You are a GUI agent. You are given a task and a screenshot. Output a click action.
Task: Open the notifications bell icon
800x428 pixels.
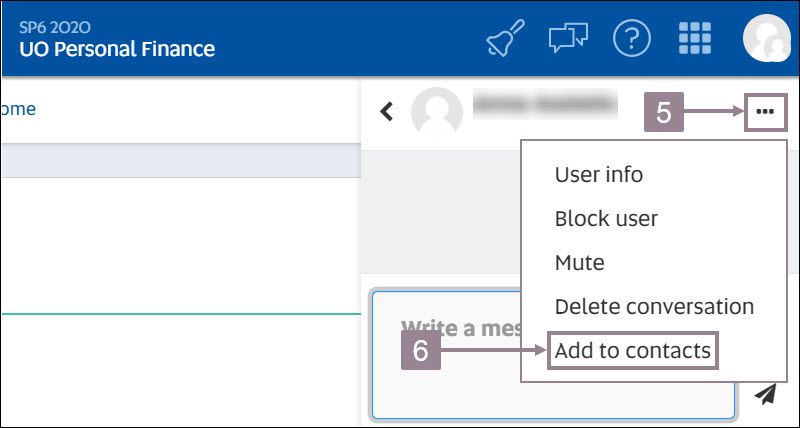point(506,39)
